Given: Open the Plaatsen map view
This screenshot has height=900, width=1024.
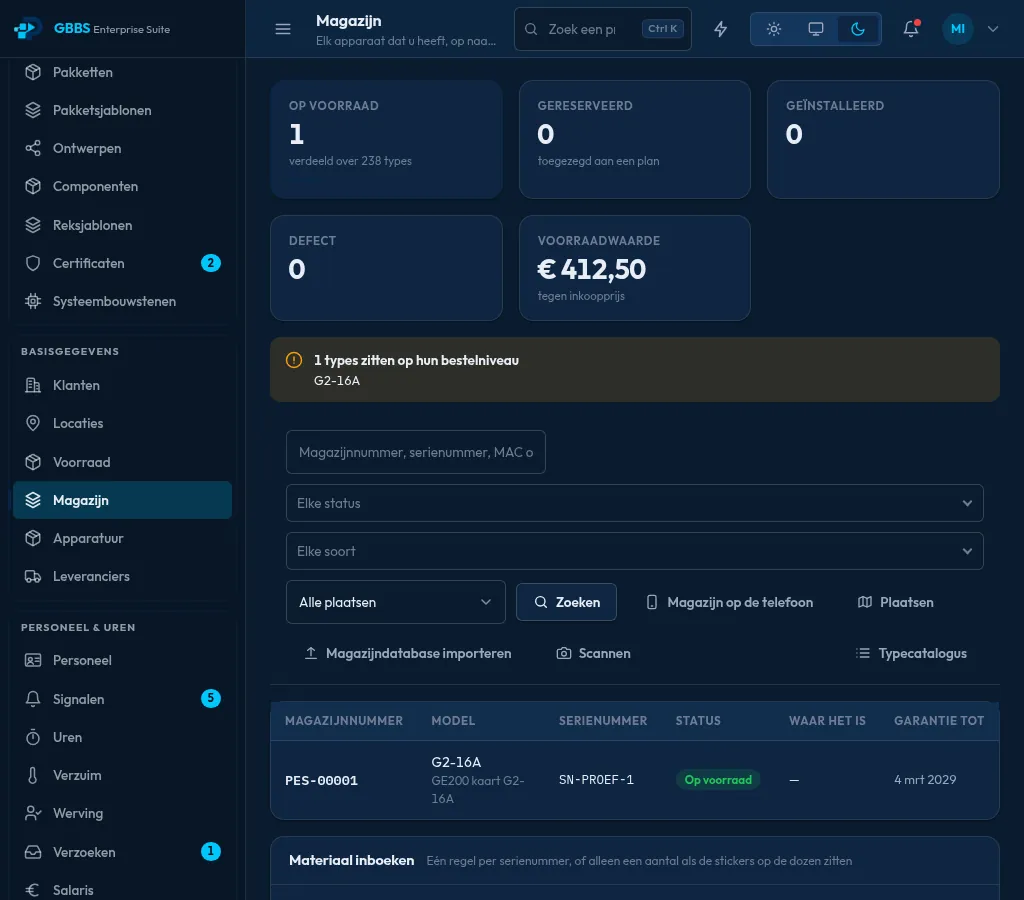Looking at the screenshot, I should pyautogui.click(x=895, y=602).
